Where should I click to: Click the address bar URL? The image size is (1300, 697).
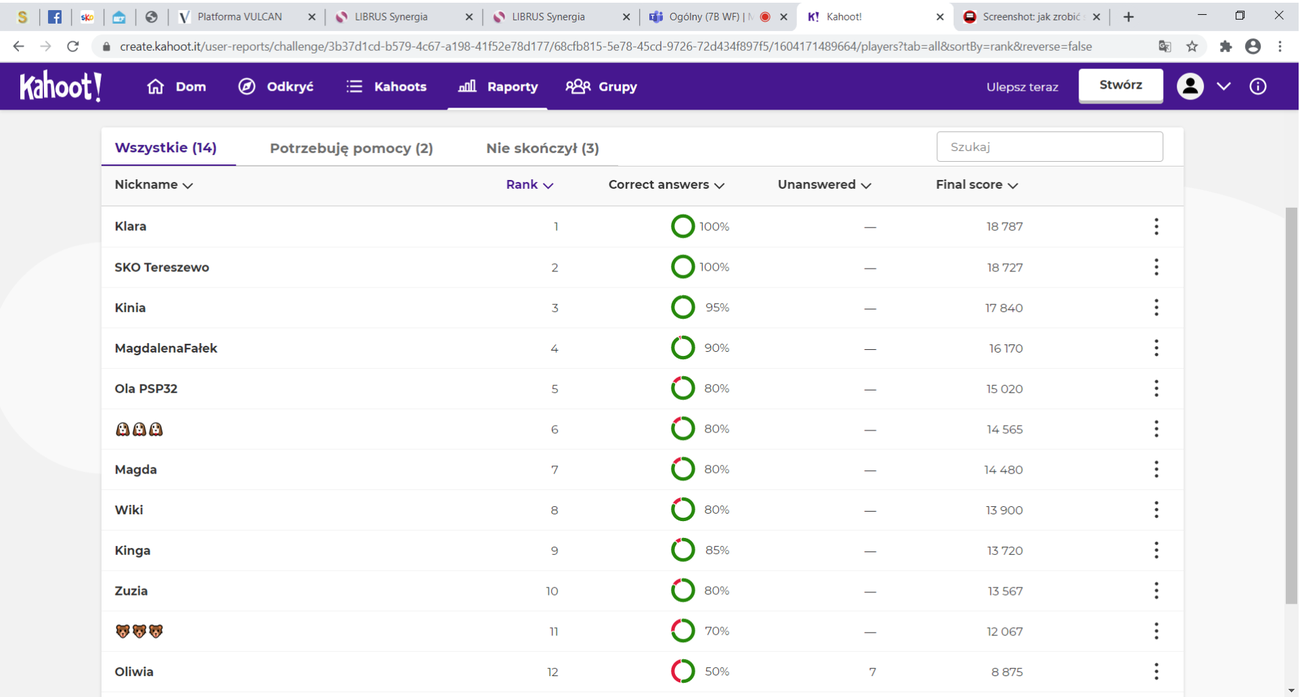tap(606, 46)
